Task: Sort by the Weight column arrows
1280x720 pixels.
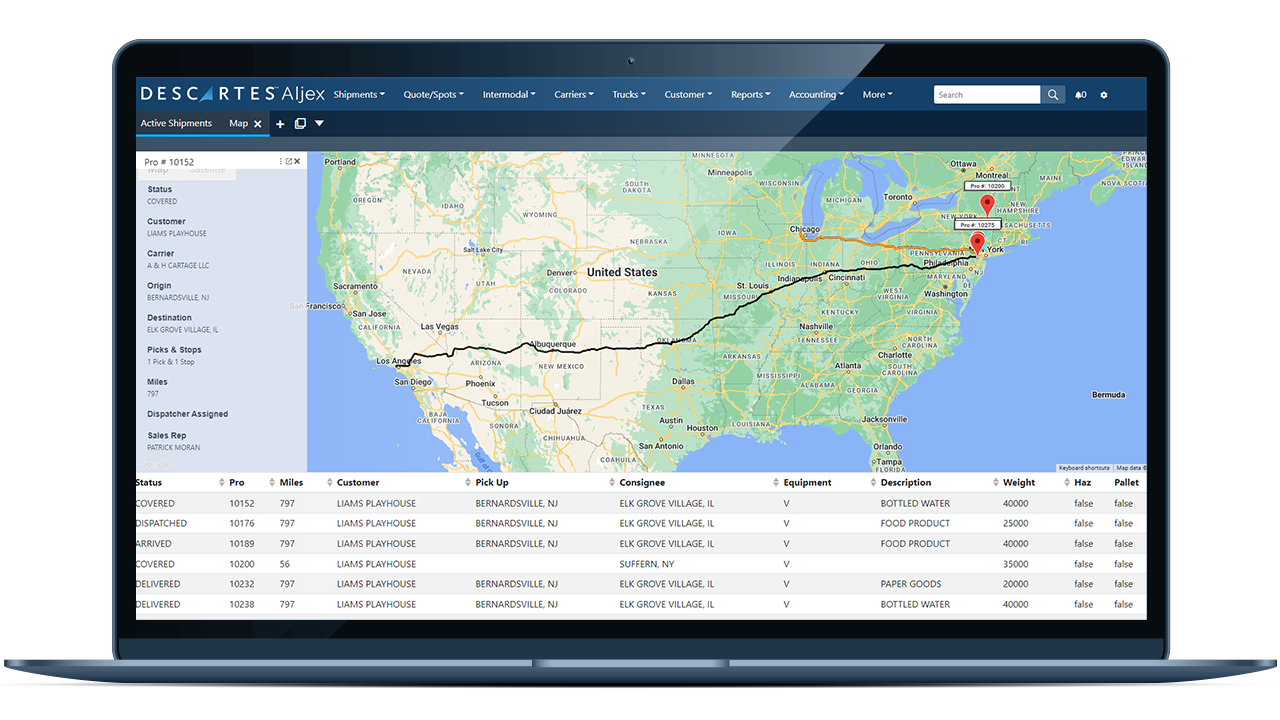Action: (1065, 483)
